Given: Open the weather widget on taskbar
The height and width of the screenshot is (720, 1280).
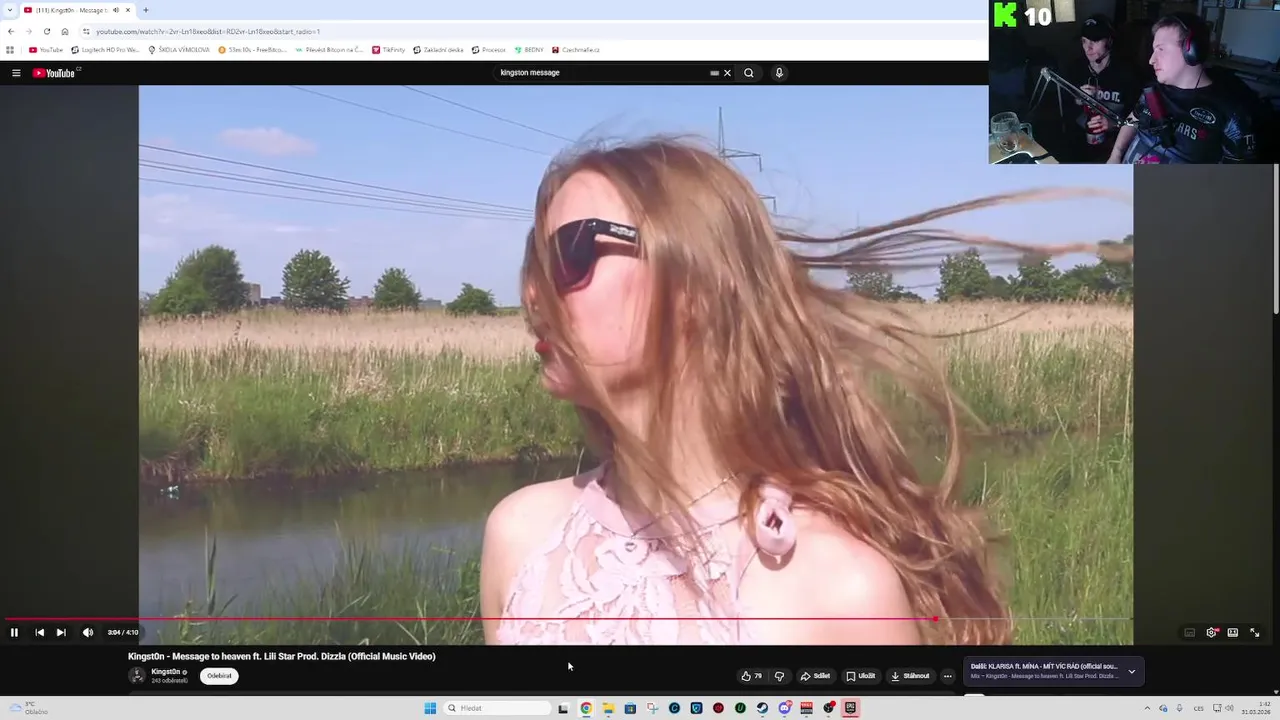Looking at the screenshot, I should (x=28, y=708).
